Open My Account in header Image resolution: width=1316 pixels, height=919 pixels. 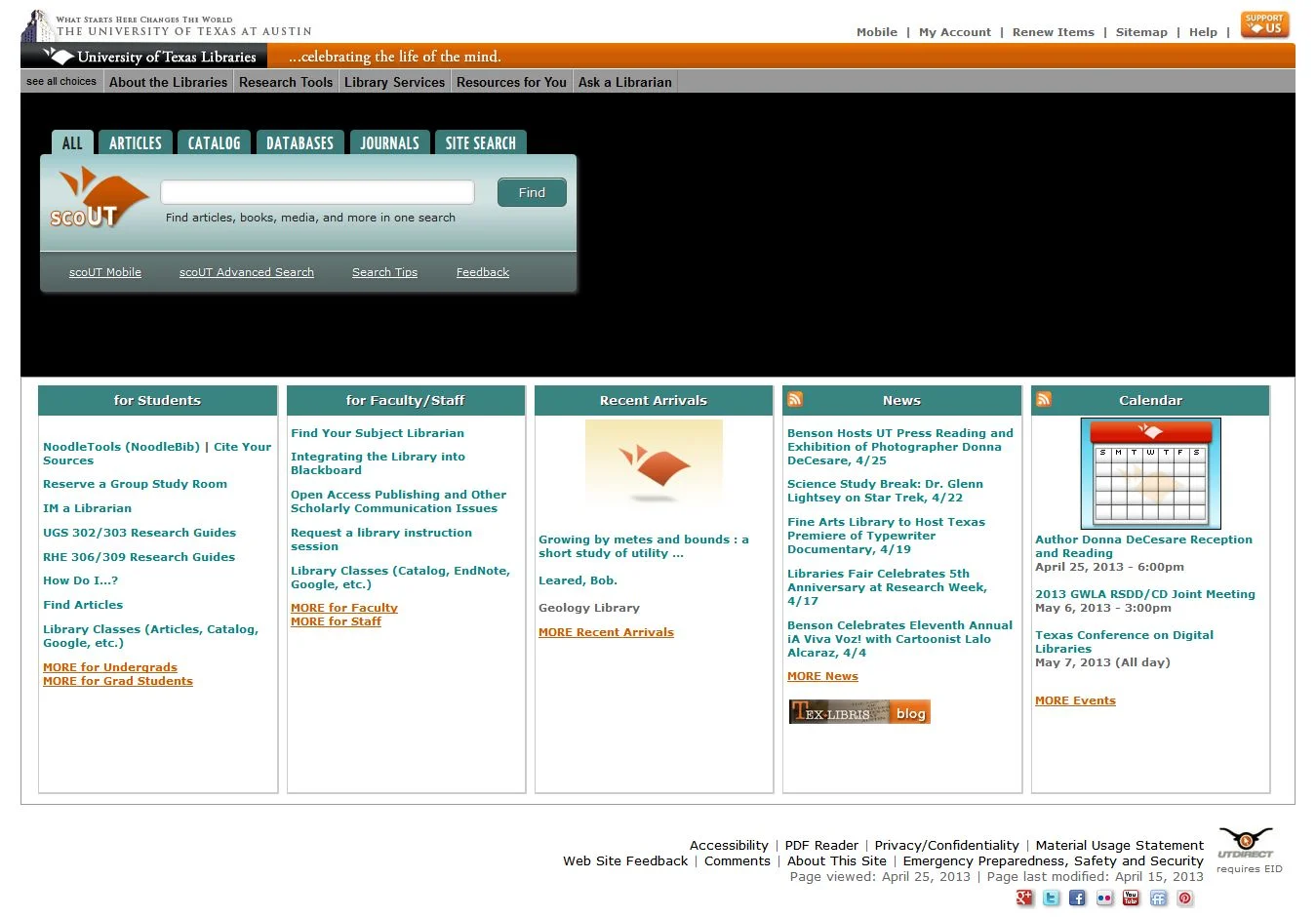[x=955, y=32]
